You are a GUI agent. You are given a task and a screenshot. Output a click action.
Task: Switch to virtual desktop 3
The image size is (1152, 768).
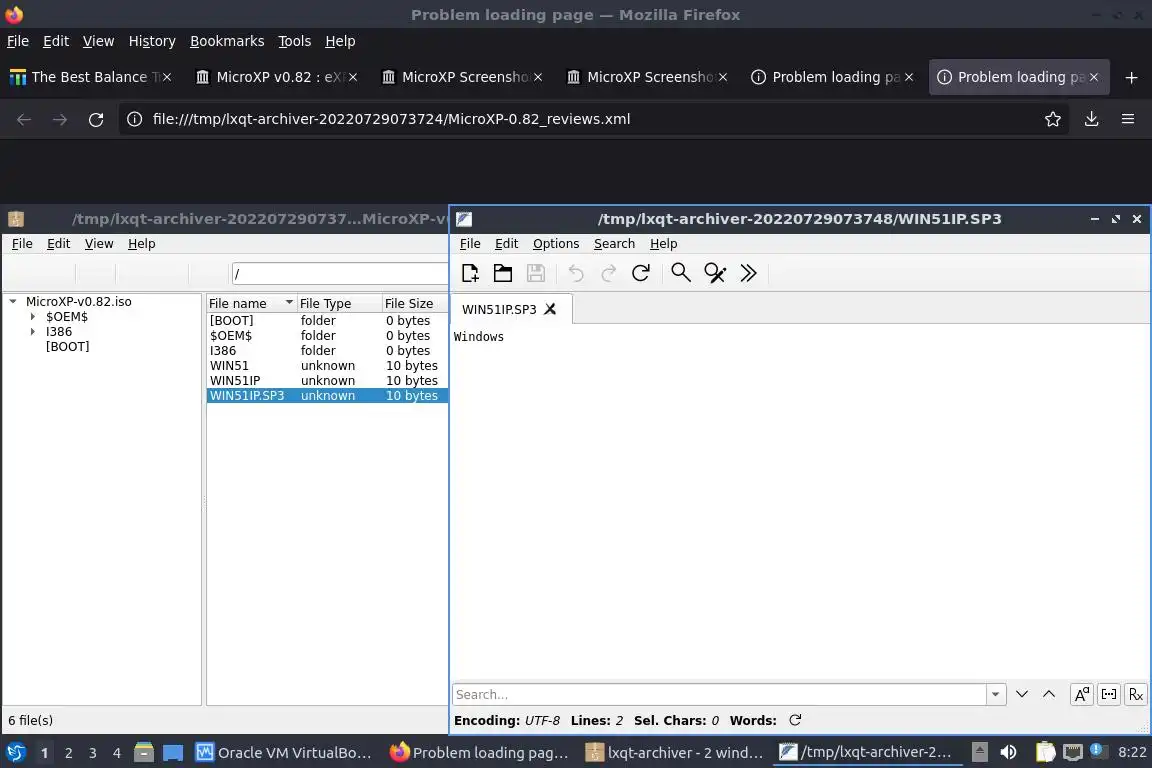click(x=93, y=753)
